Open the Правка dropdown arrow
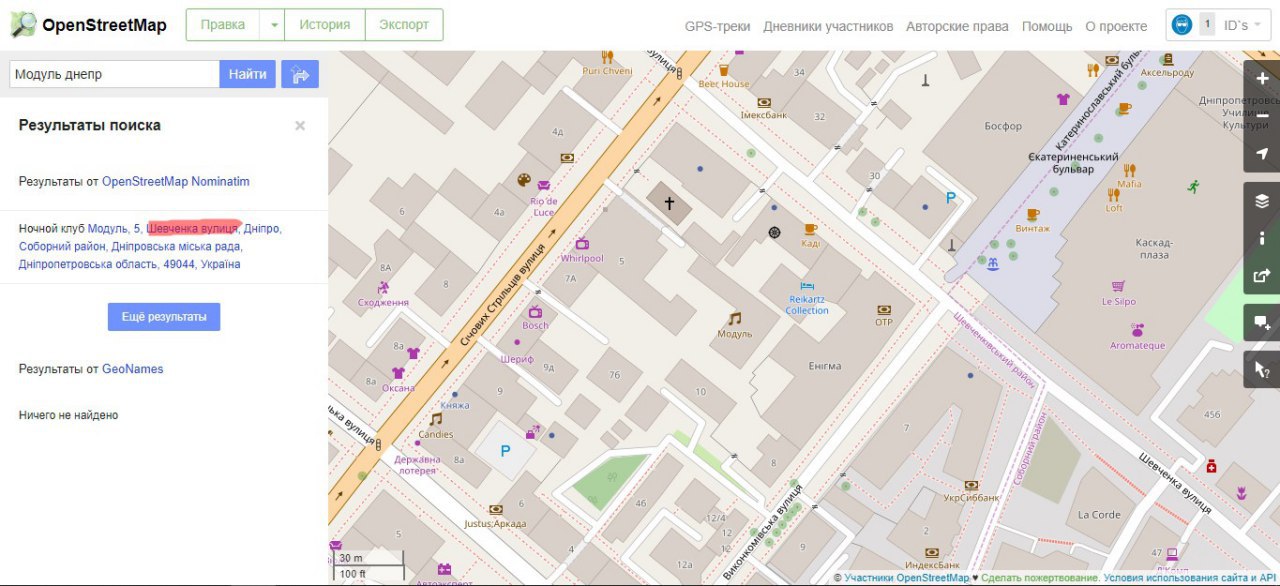1280x586 pixels. (273, 25)
